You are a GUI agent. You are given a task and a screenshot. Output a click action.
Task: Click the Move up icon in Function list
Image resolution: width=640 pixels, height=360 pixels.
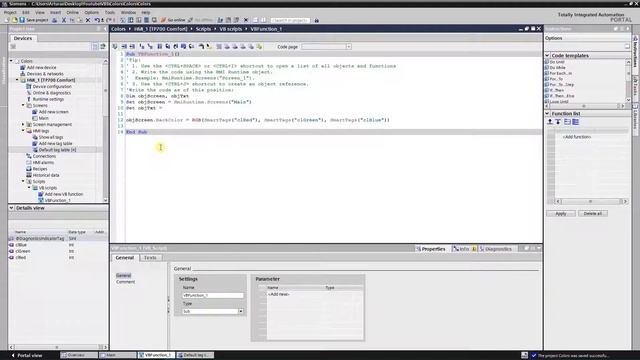pyautogui.click(x=550, y=122)
